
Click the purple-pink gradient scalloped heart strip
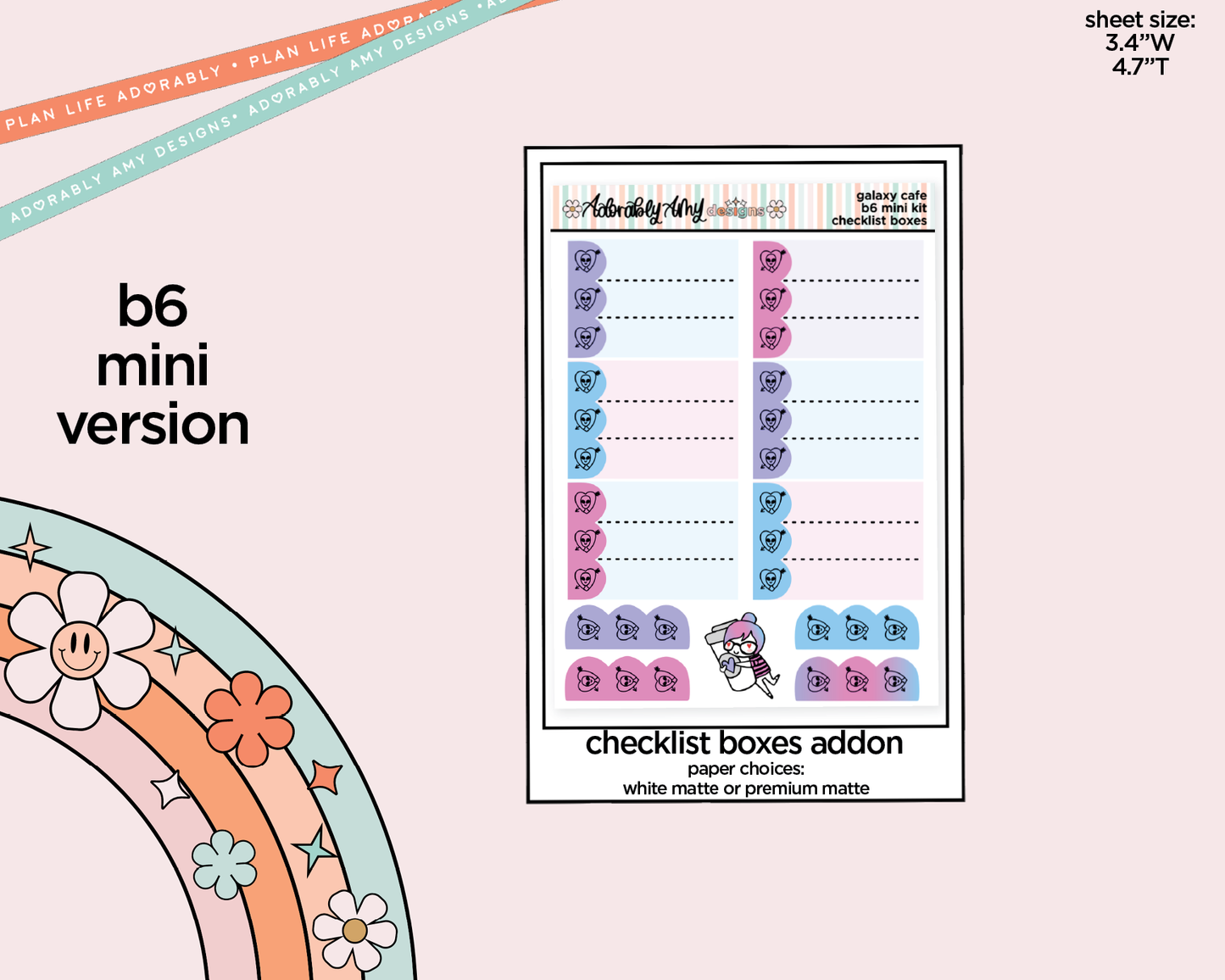tap(857, 679)
